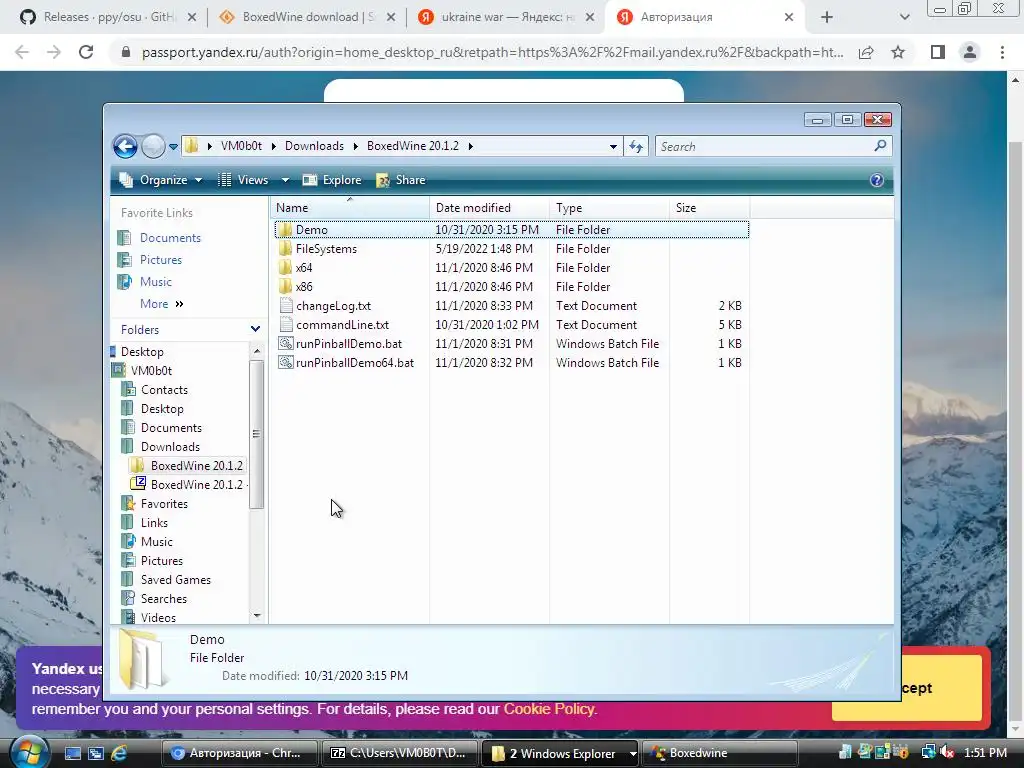Click the search magnifier icon in Explorer
Screen dimensions: 1024x768
[880, 146]
